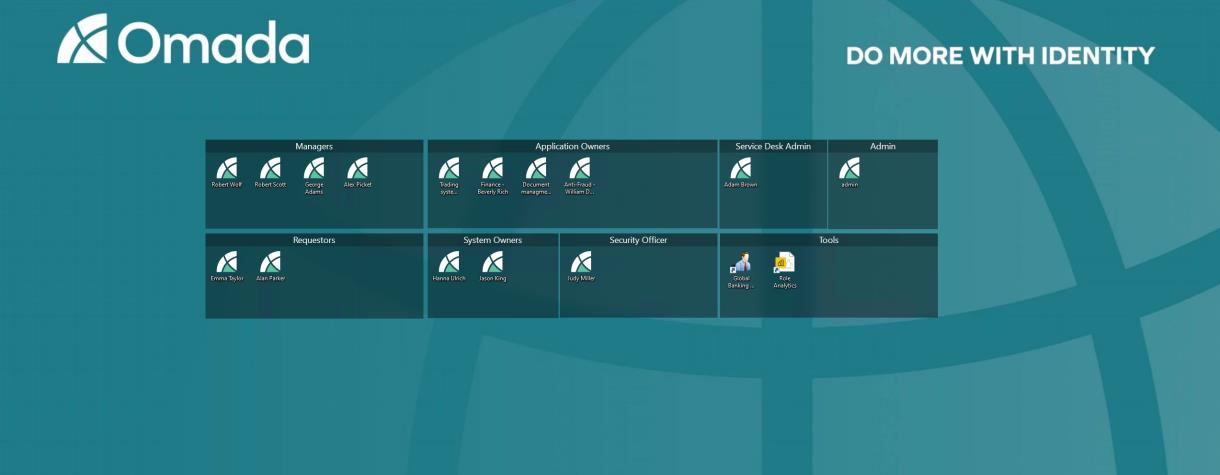Image resolution: width=1220 pixels, height=475 pixels.
Task: Open the Alan Parker requestor shortcut
Action: click(x=270, y=267)
